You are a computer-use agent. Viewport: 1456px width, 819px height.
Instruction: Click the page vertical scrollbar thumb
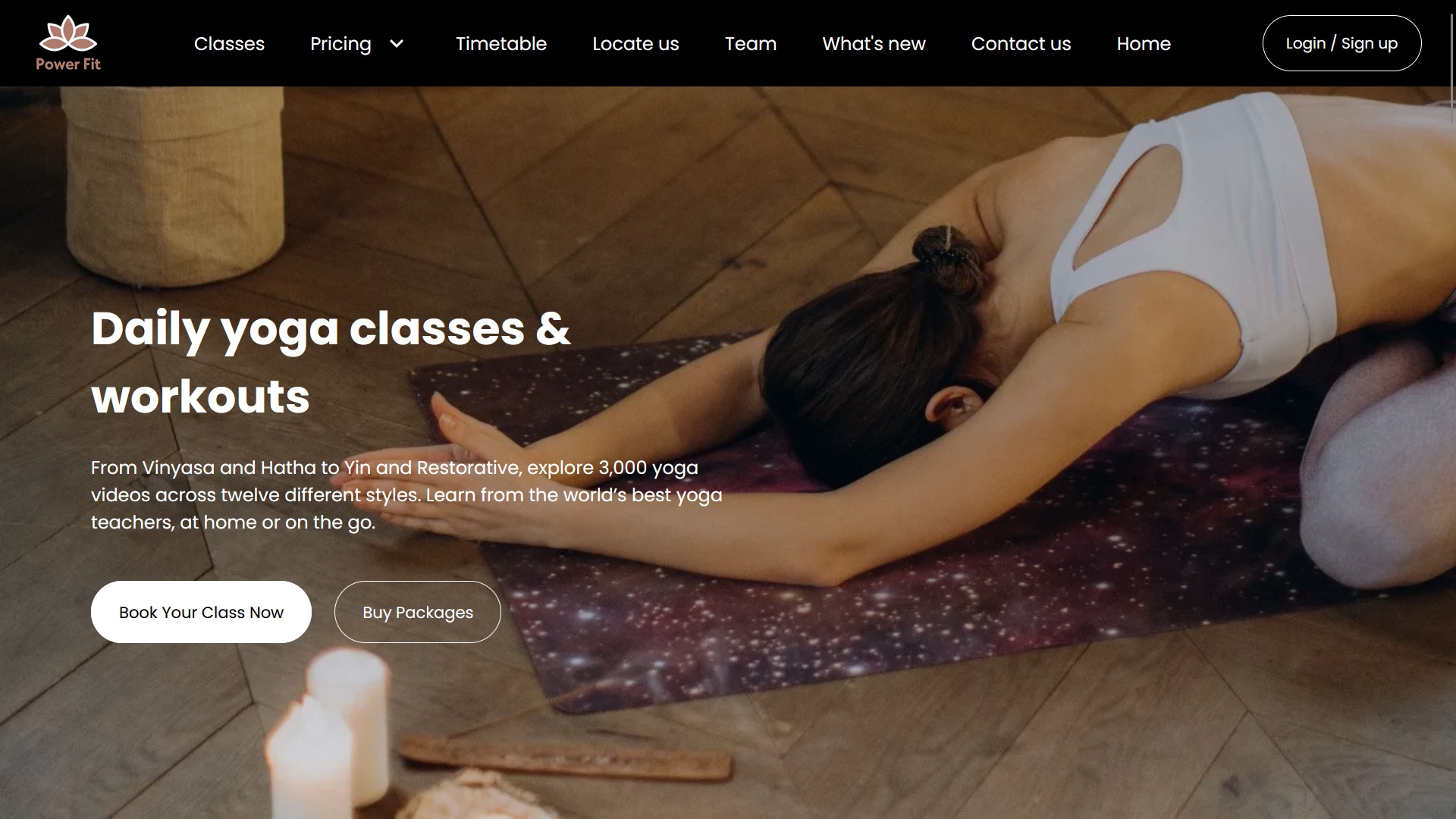point(1451,68)
